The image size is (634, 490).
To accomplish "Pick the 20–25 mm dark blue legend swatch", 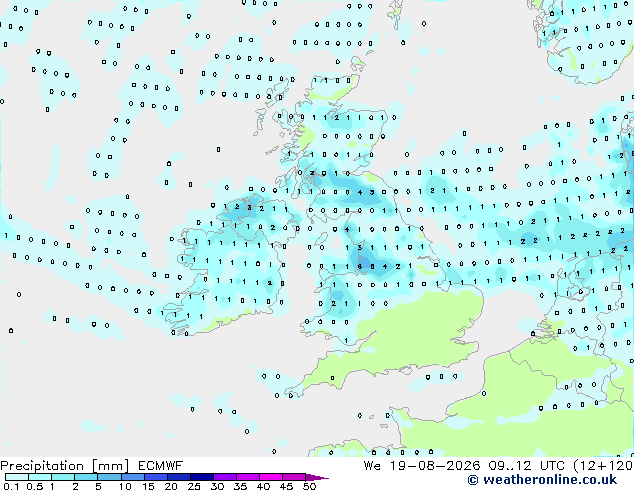I will [x=179, y=477].
